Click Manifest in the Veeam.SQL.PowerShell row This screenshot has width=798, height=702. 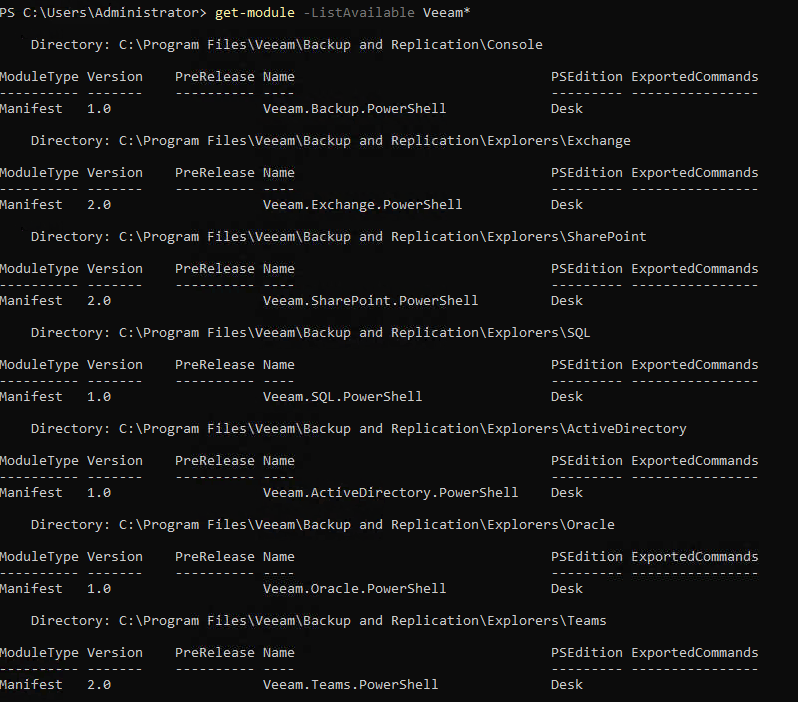point(31,397)
